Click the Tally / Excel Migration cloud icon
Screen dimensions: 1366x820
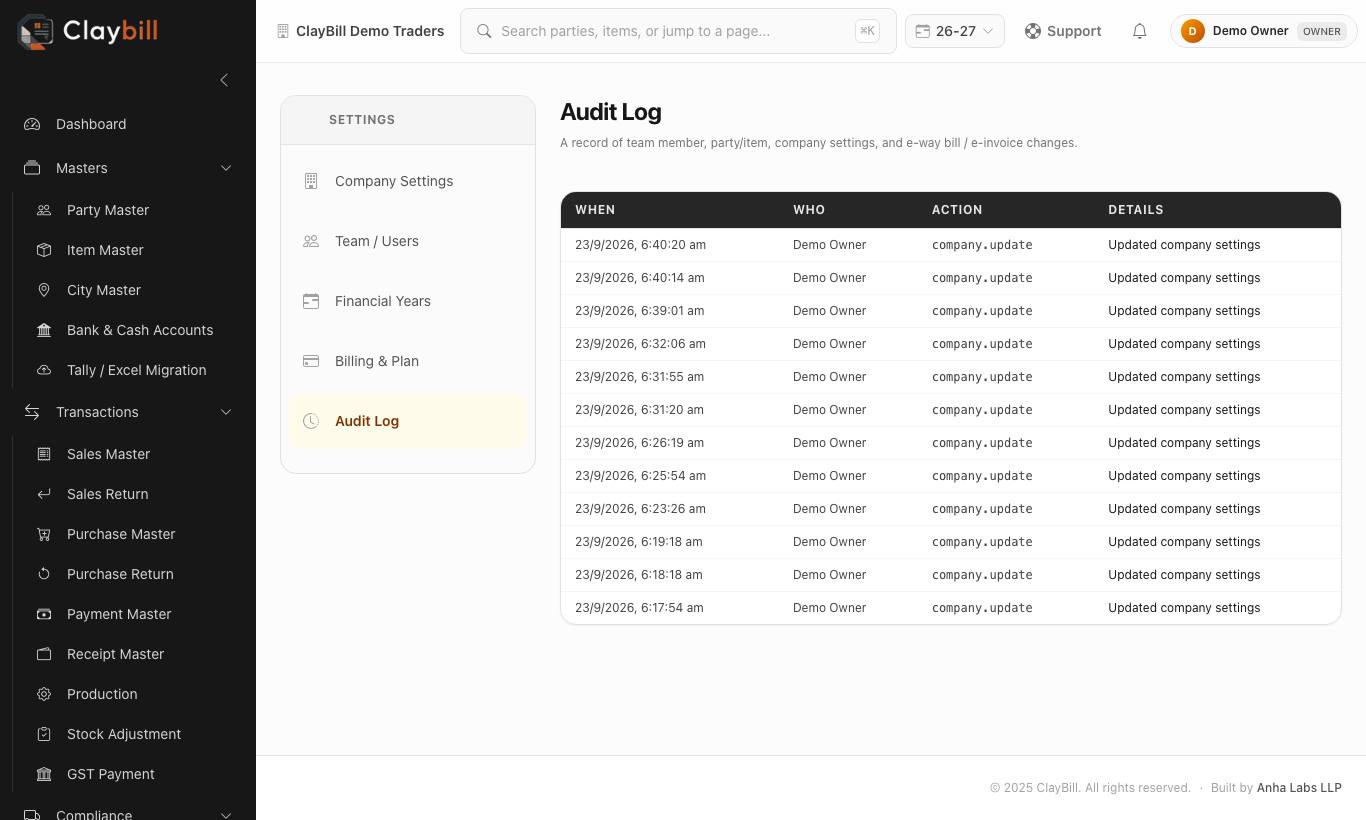tap(44, 370)
